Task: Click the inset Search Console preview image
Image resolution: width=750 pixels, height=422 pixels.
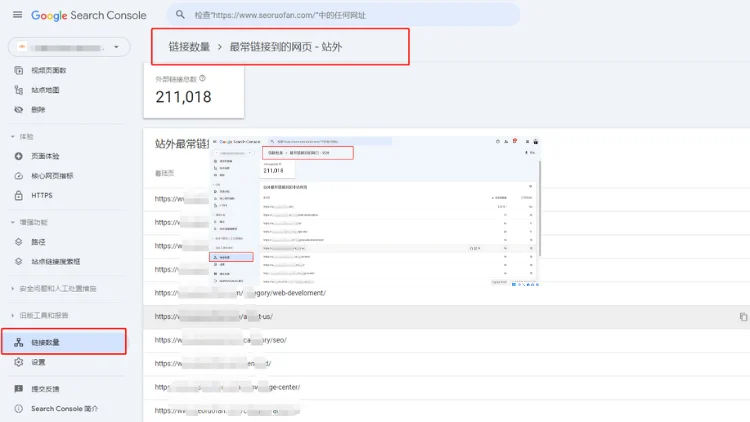Action: (375, 211)
